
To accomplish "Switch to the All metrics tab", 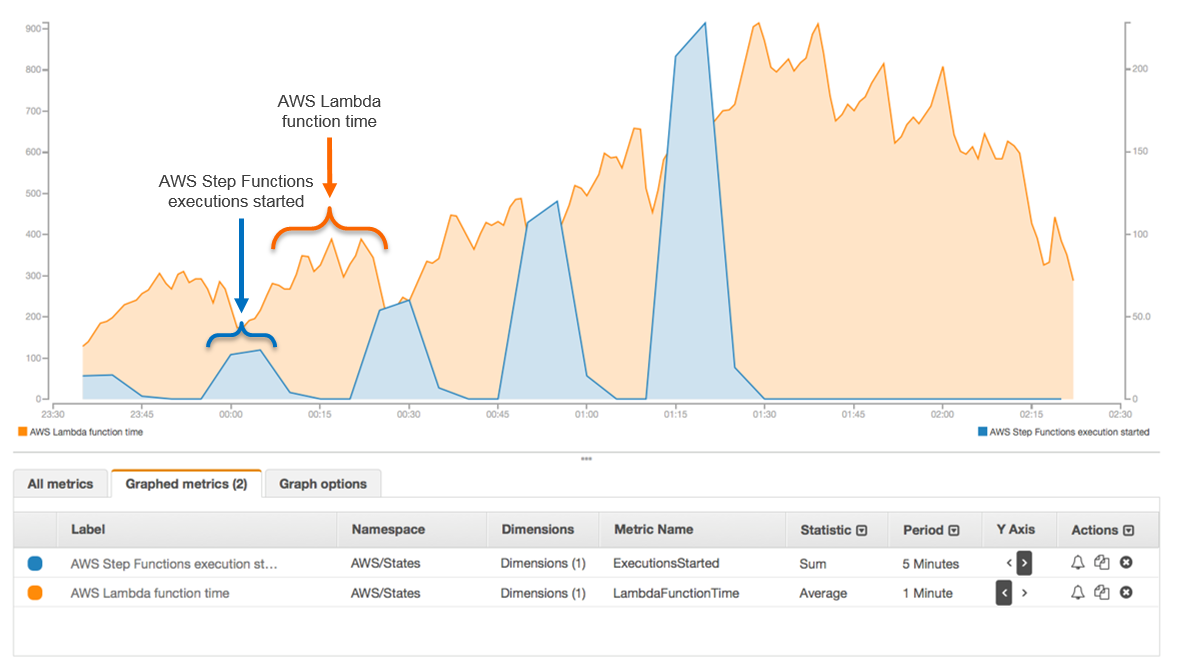I will 60,484.
